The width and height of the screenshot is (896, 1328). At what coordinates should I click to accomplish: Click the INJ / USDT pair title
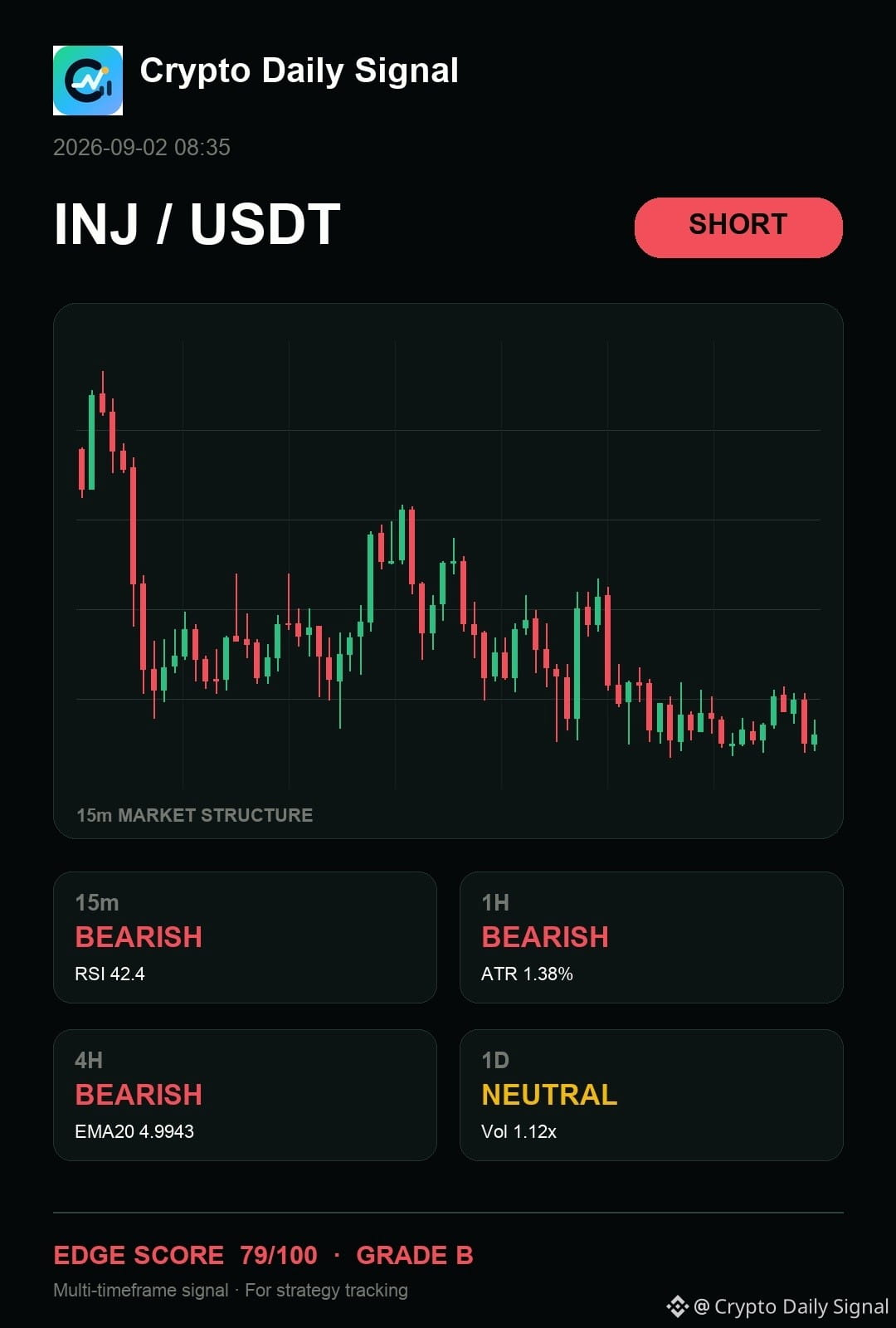(x=197, y=225)
